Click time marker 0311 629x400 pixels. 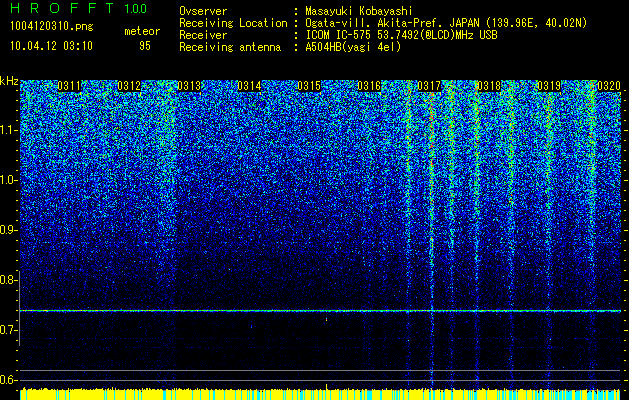(x=69, y=86)
